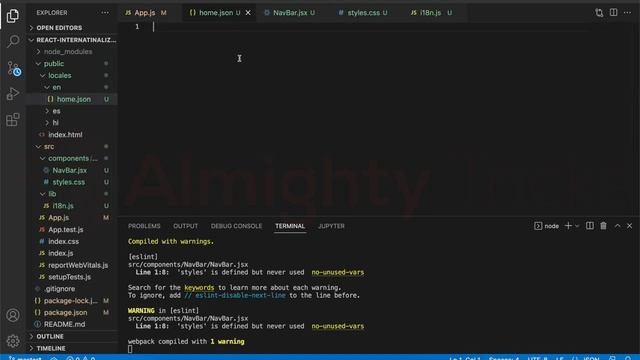Image resolution: width=640 pixels, height=360 pixels.
Task: Expand the node_modules folder
Action: [72, 52]
